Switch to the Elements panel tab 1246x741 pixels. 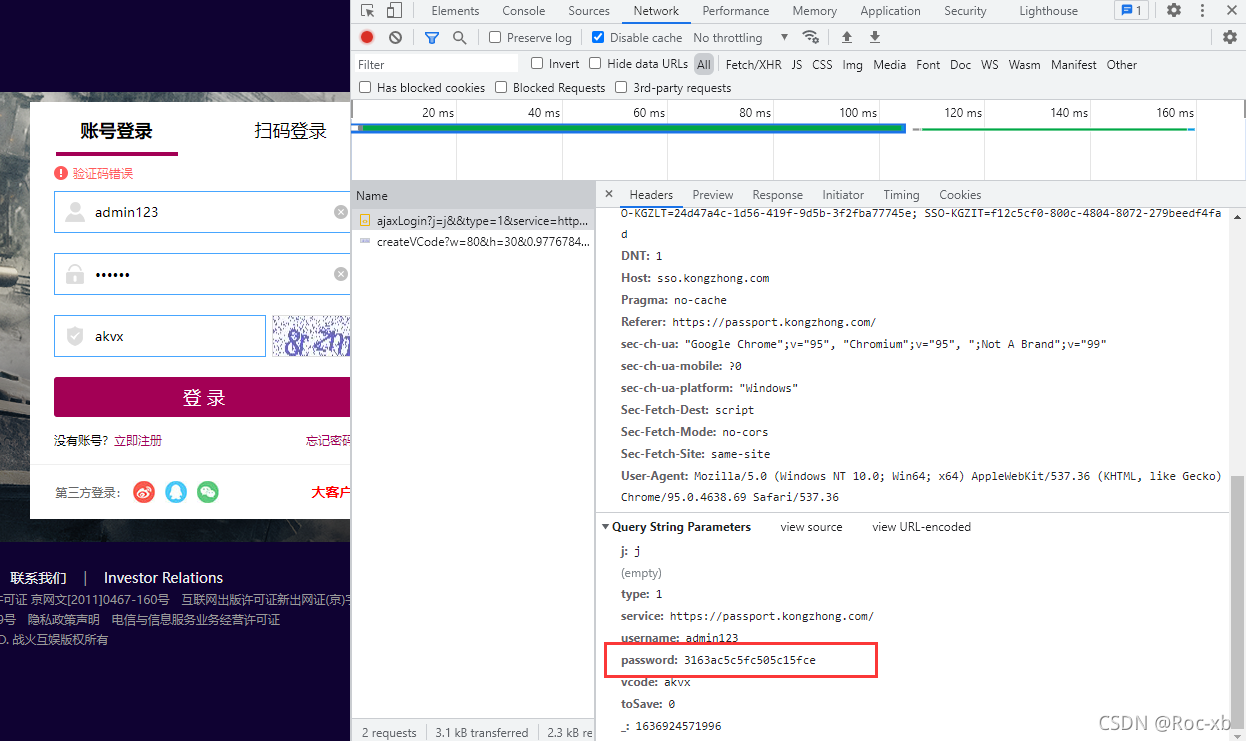pyautogui.click(x=455, y=11)
